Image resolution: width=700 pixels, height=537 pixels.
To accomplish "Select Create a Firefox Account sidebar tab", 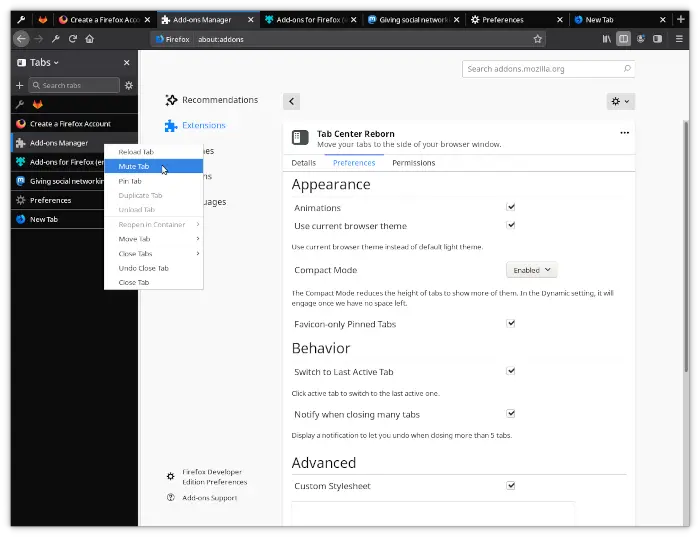I will tap(74, 124).
